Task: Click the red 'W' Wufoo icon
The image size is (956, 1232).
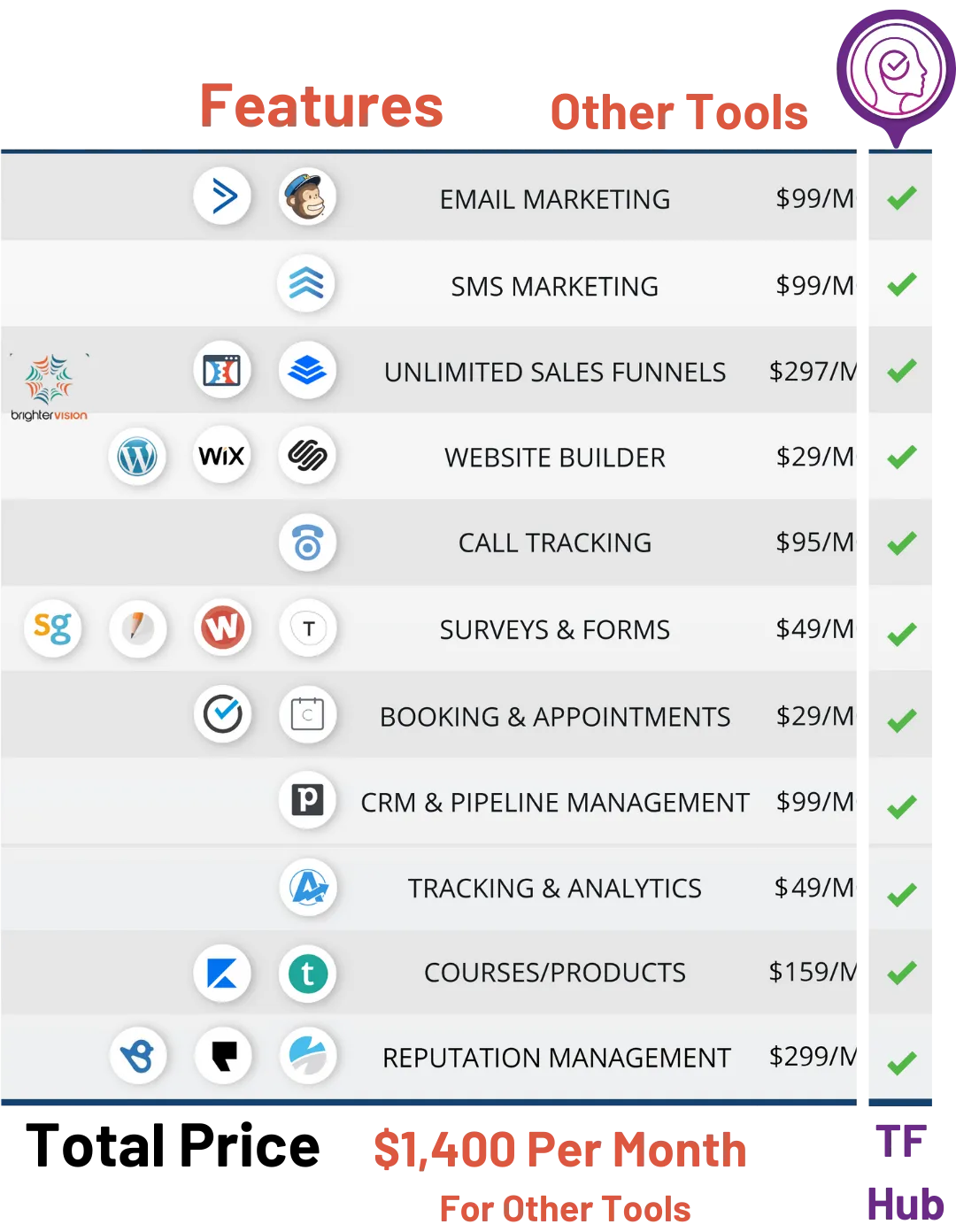Action: click(222, 628)
